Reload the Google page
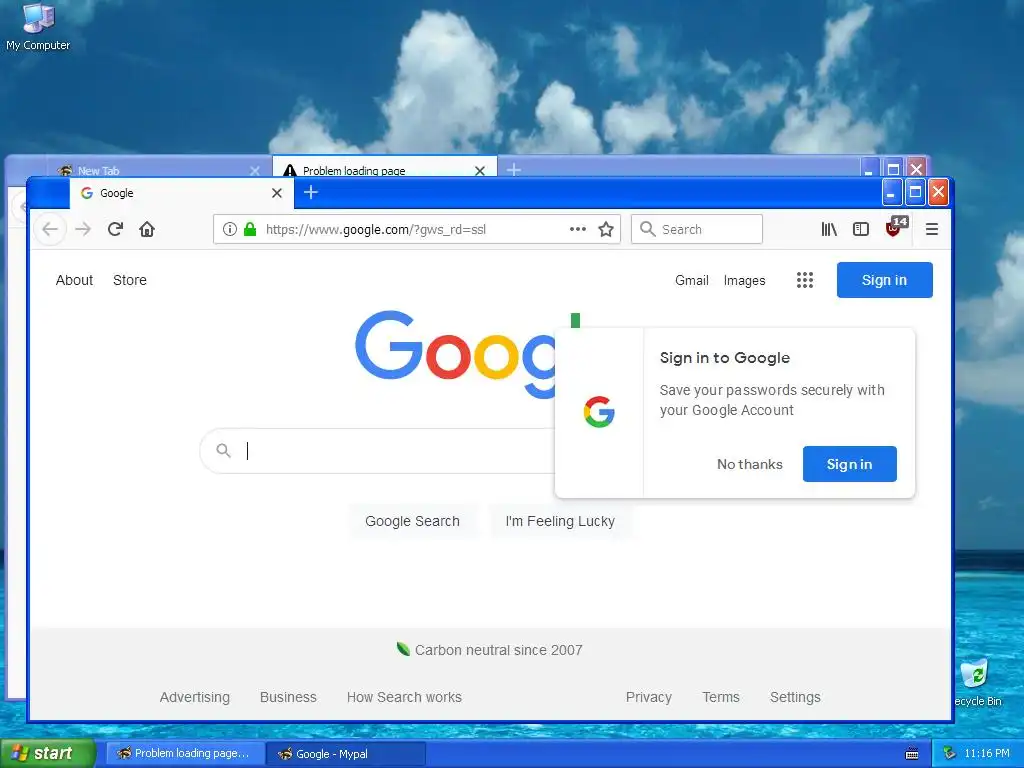1024x768 pixels. click(115, 229)
